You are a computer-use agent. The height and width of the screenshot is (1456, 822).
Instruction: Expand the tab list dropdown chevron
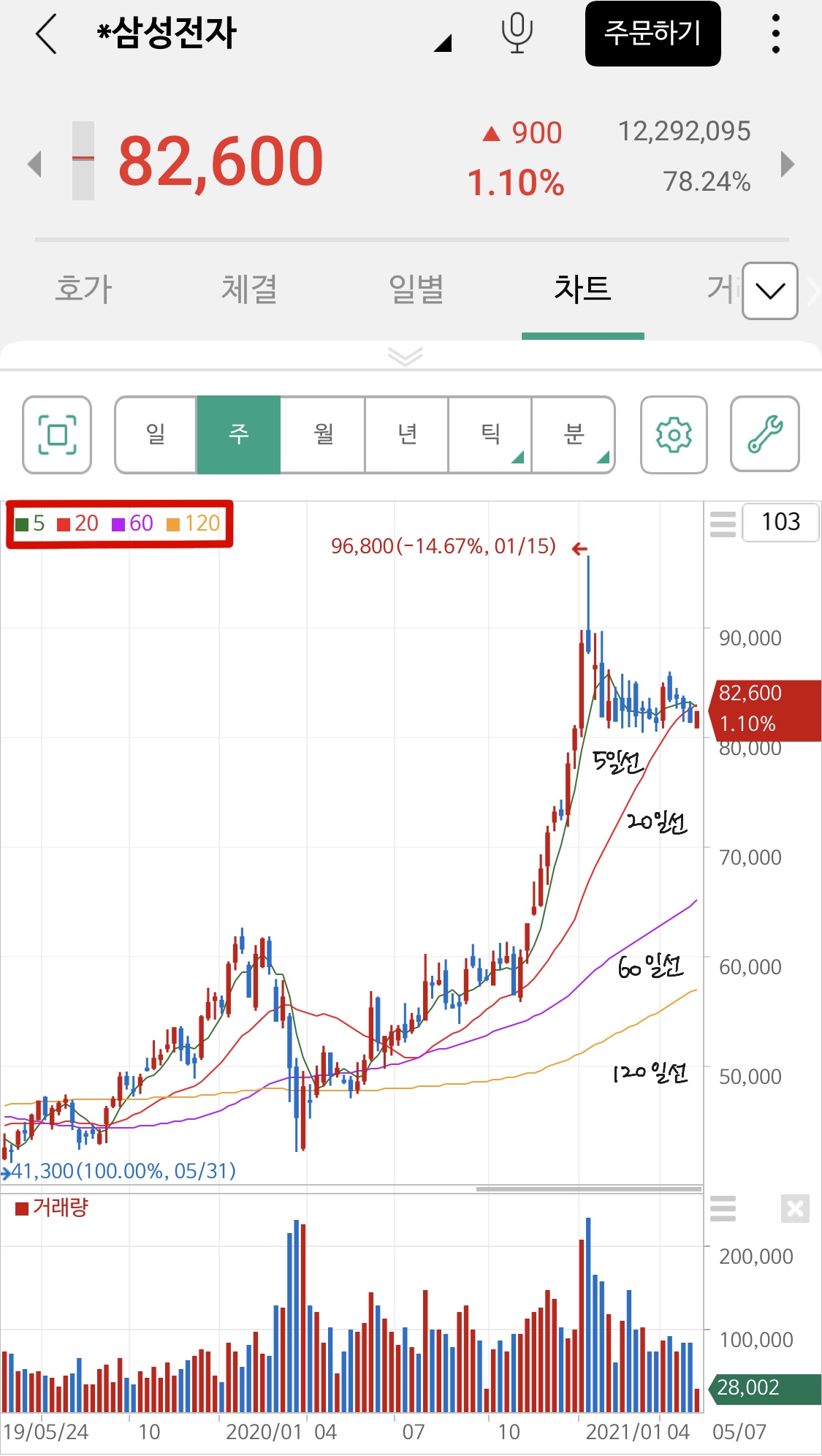pos(770,291)
